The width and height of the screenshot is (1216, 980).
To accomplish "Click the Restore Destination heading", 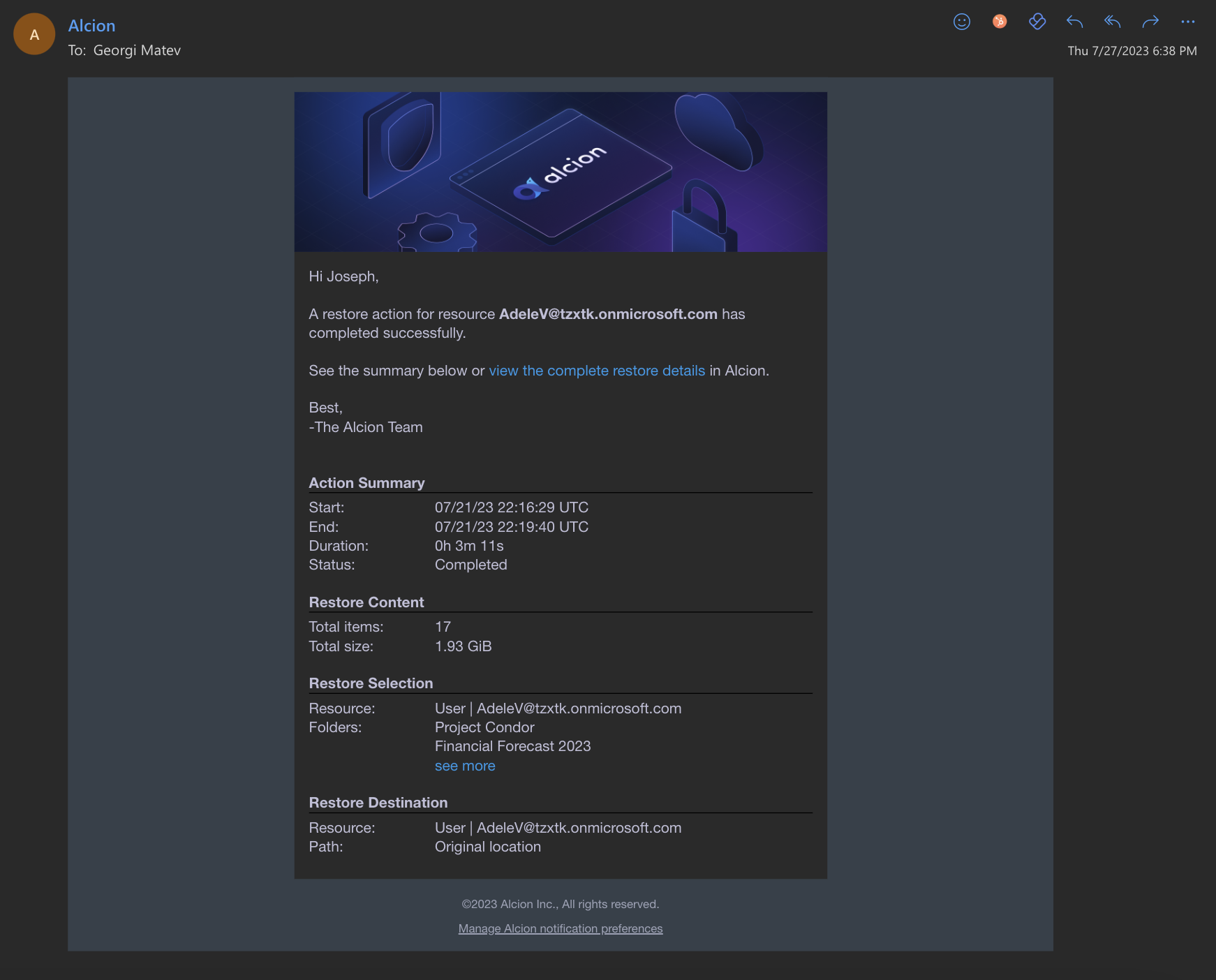I will [x=378, y=803].
